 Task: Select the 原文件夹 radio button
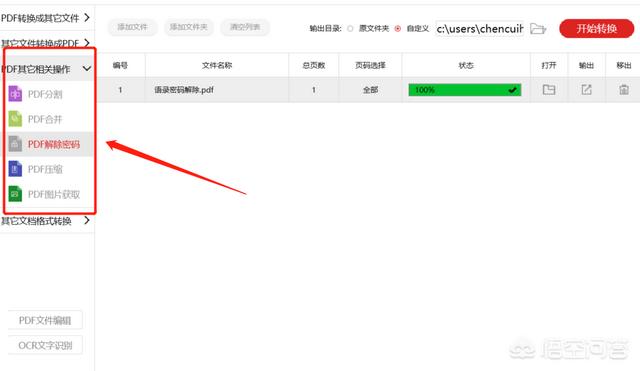coord(350,29)
